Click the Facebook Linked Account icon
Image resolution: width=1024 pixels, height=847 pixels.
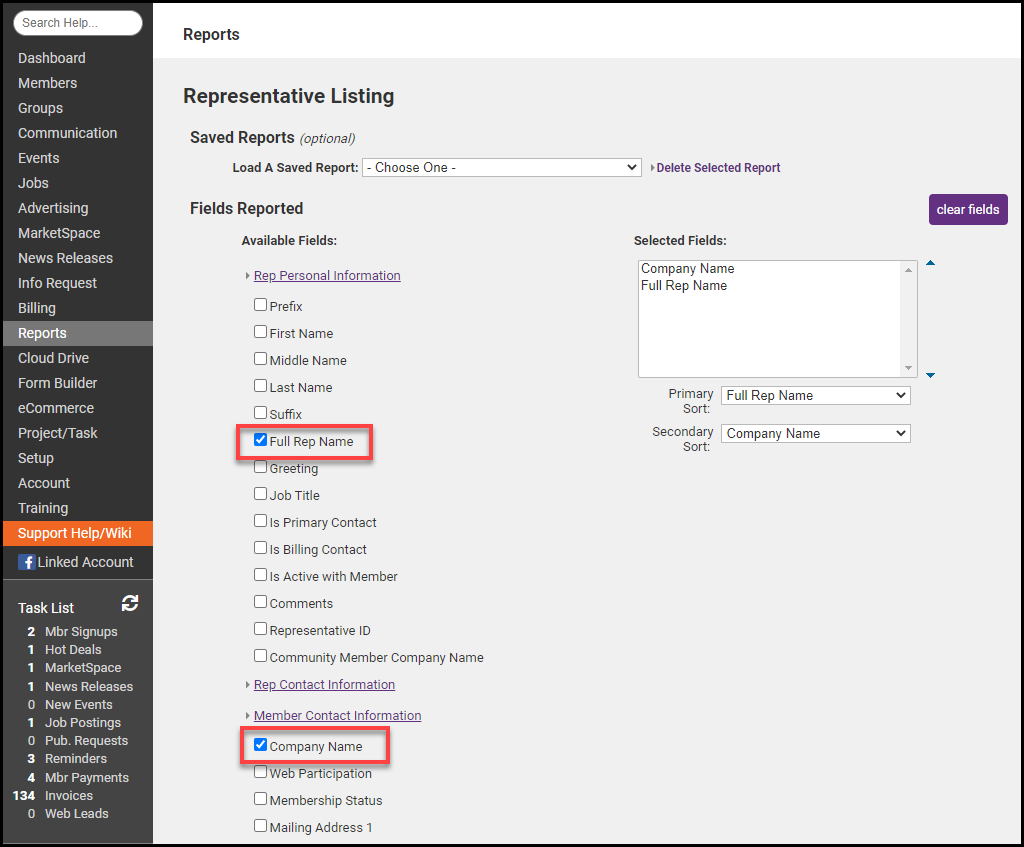tap(27, 562)
